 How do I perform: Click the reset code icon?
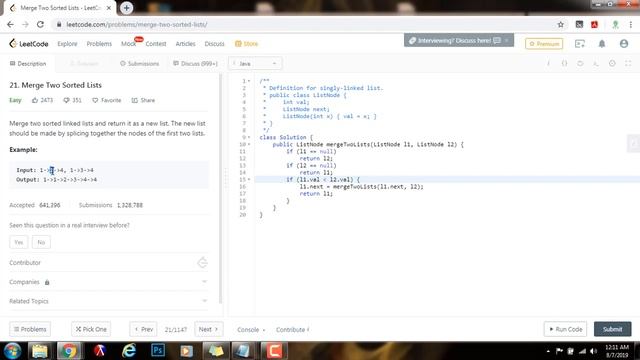tap(580, 63)
